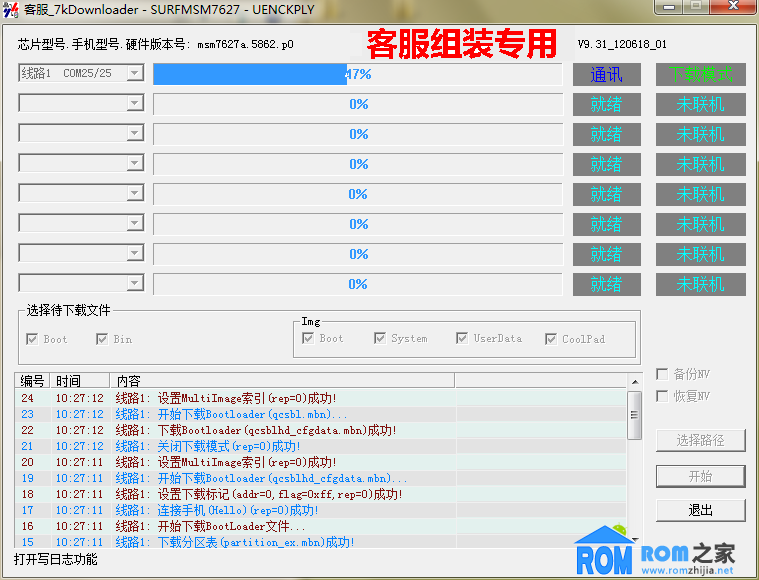Select log row 21 关闭下载模式

[x=320, y=446]
